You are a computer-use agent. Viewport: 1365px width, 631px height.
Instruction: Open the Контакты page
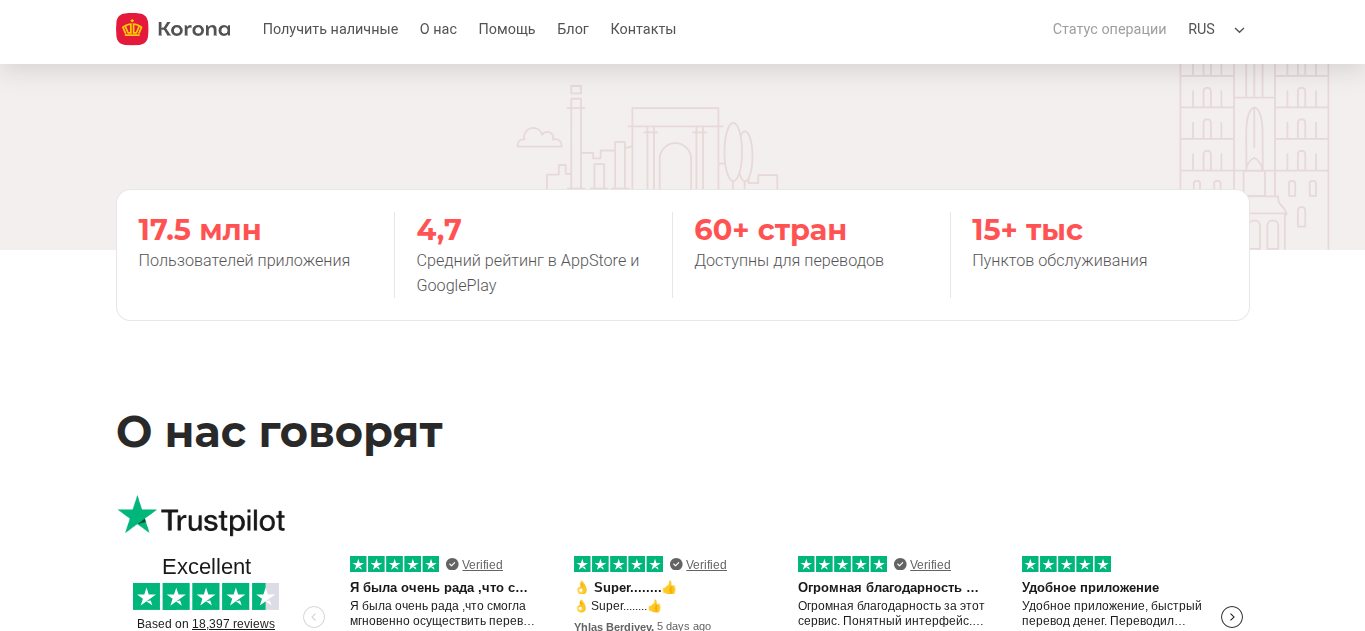click(x=643, y=29)
